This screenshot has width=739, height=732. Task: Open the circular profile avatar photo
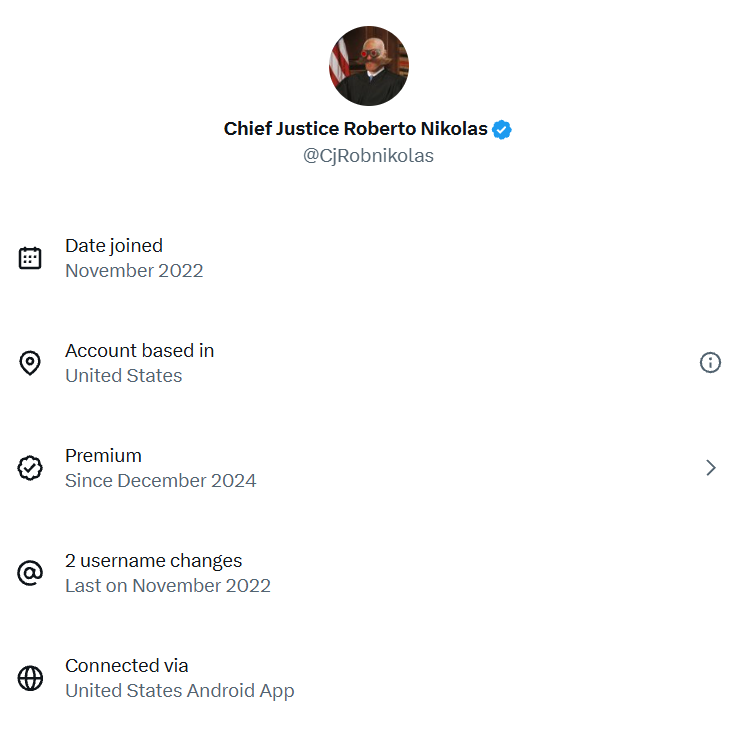[x=369, y=66]
